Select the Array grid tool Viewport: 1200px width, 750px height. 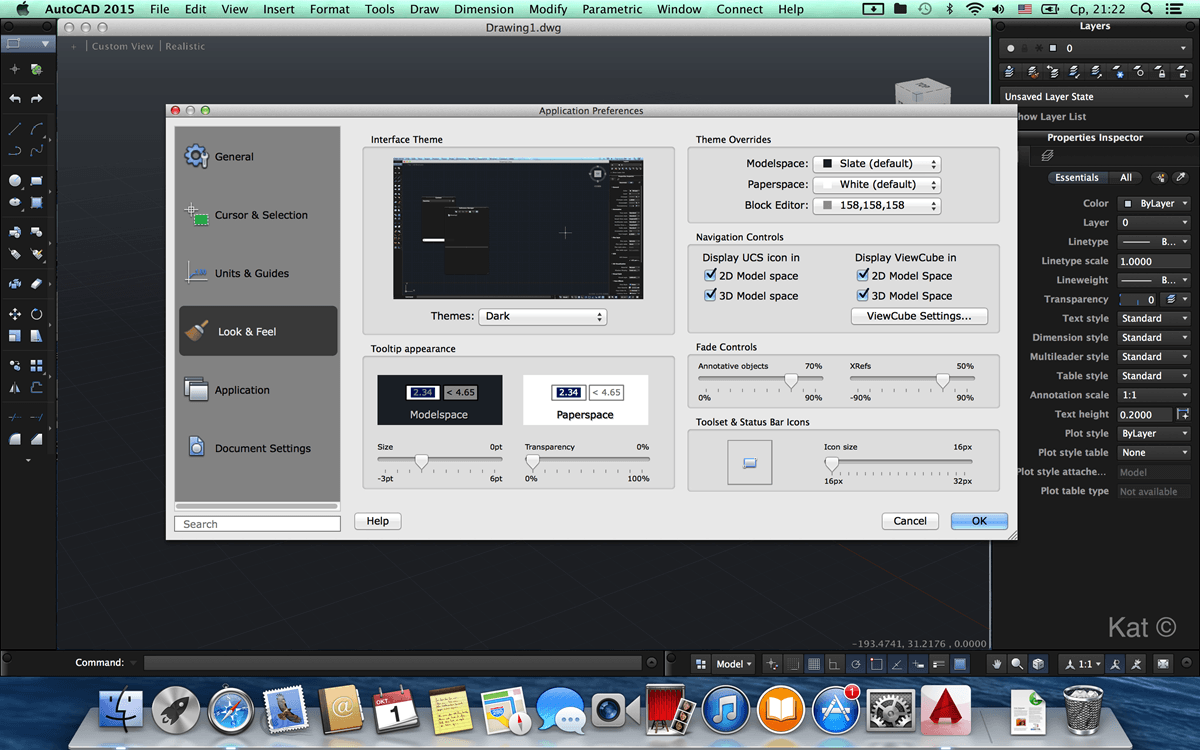[x=37, y=366]
